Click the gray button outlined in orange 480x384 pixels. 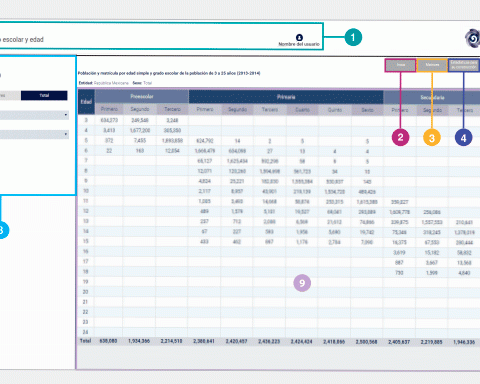[432, 65]
